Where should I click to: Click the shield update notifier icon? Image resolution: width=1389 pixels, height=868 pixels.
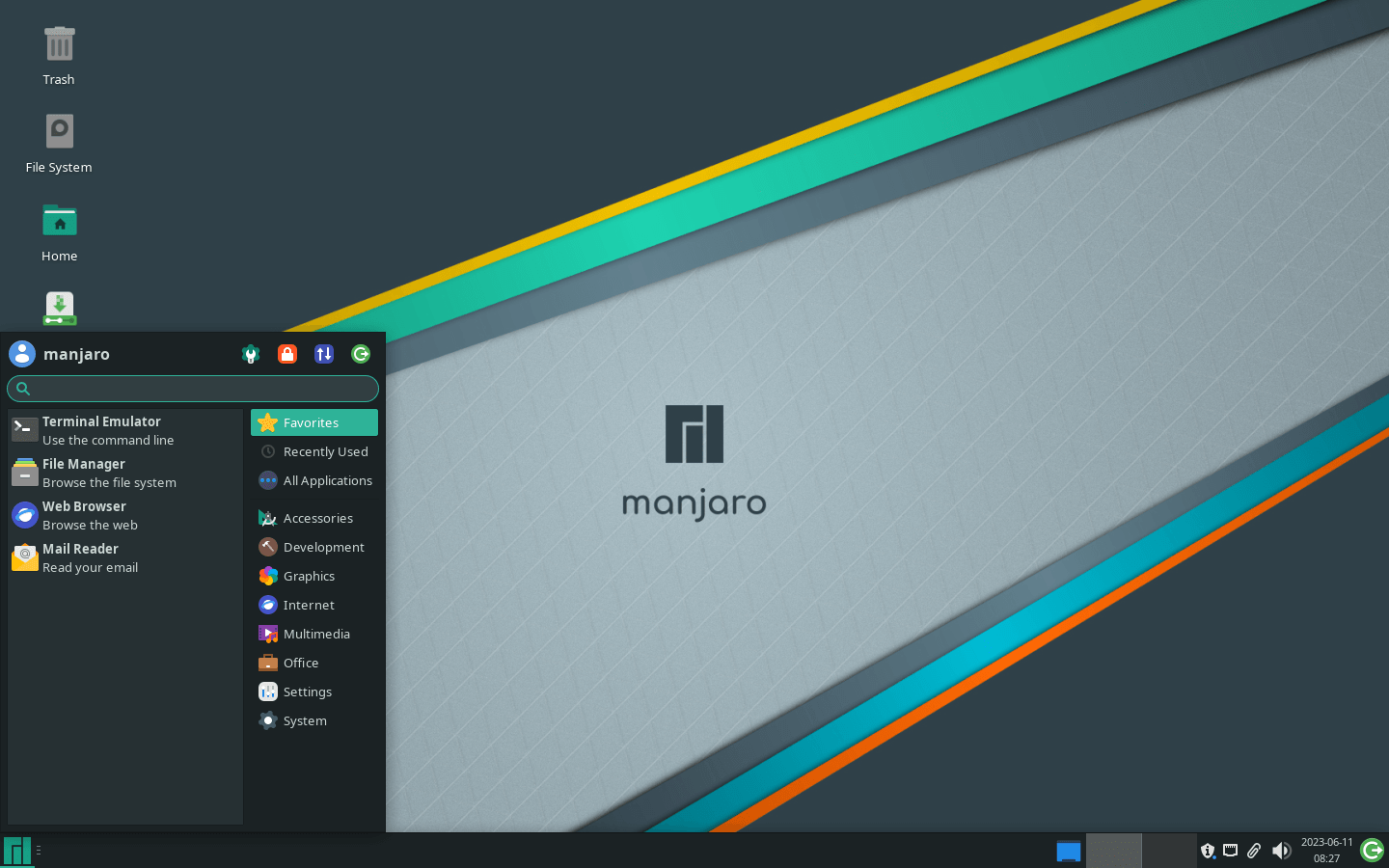point(1208,851)
